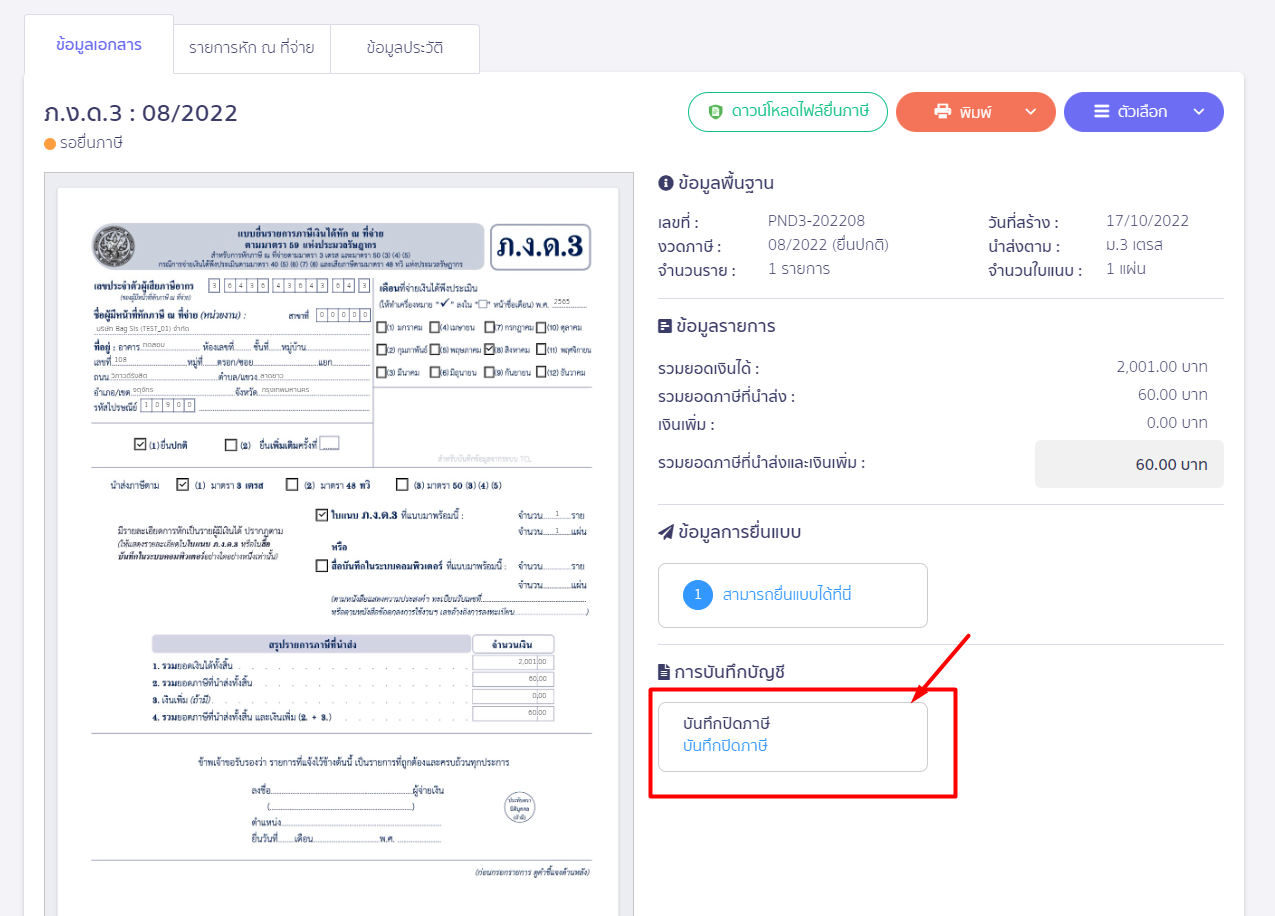Image resolution: width=1275 pixels, height=916 pixels.
Task: Toggle (1) มาตรา 3 เตรส checkbox
Action: point(182,485)
